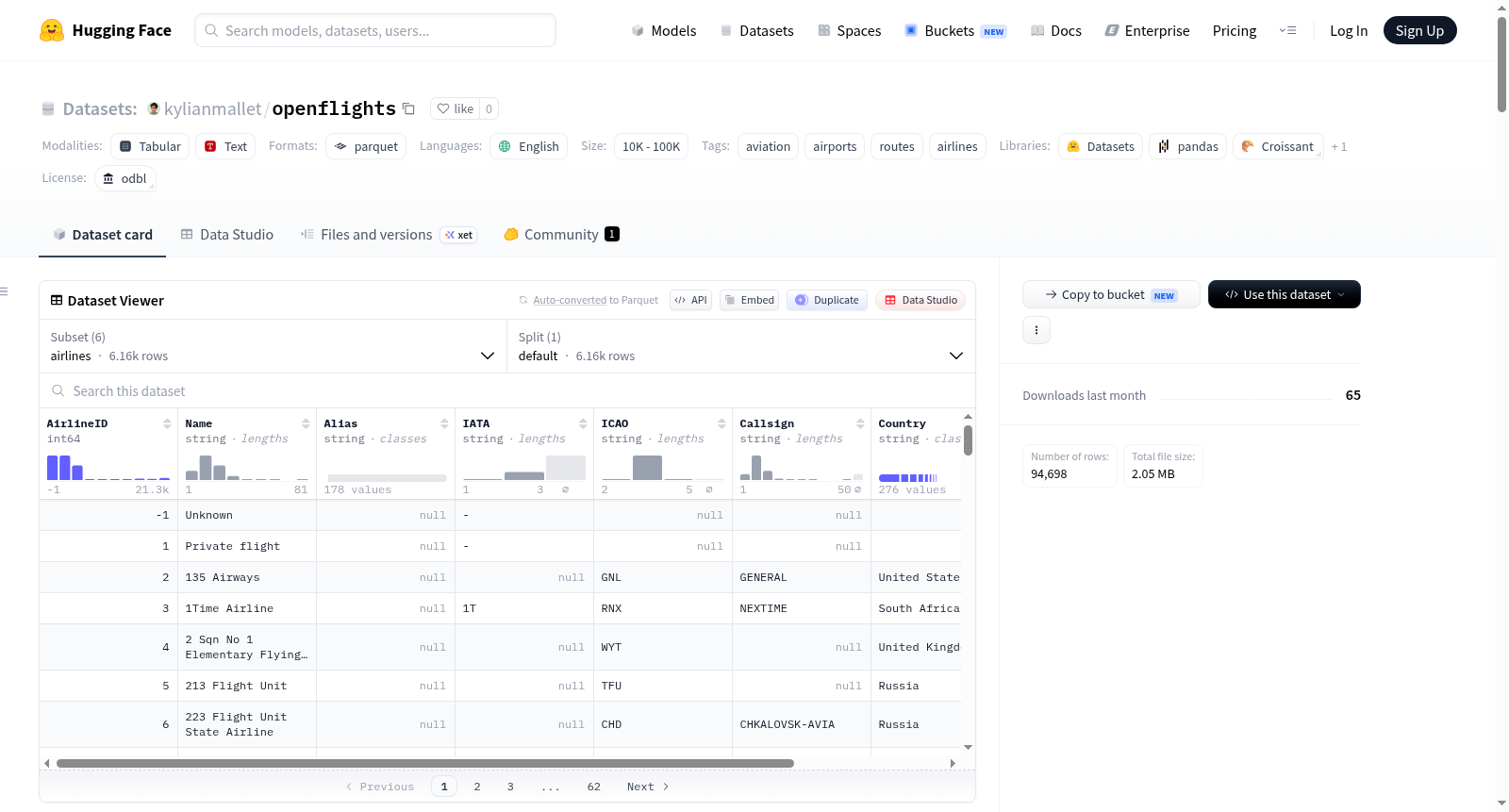The image size is (1509, 812).
Task: Open Enterprise page
Action: point(1147,30)
